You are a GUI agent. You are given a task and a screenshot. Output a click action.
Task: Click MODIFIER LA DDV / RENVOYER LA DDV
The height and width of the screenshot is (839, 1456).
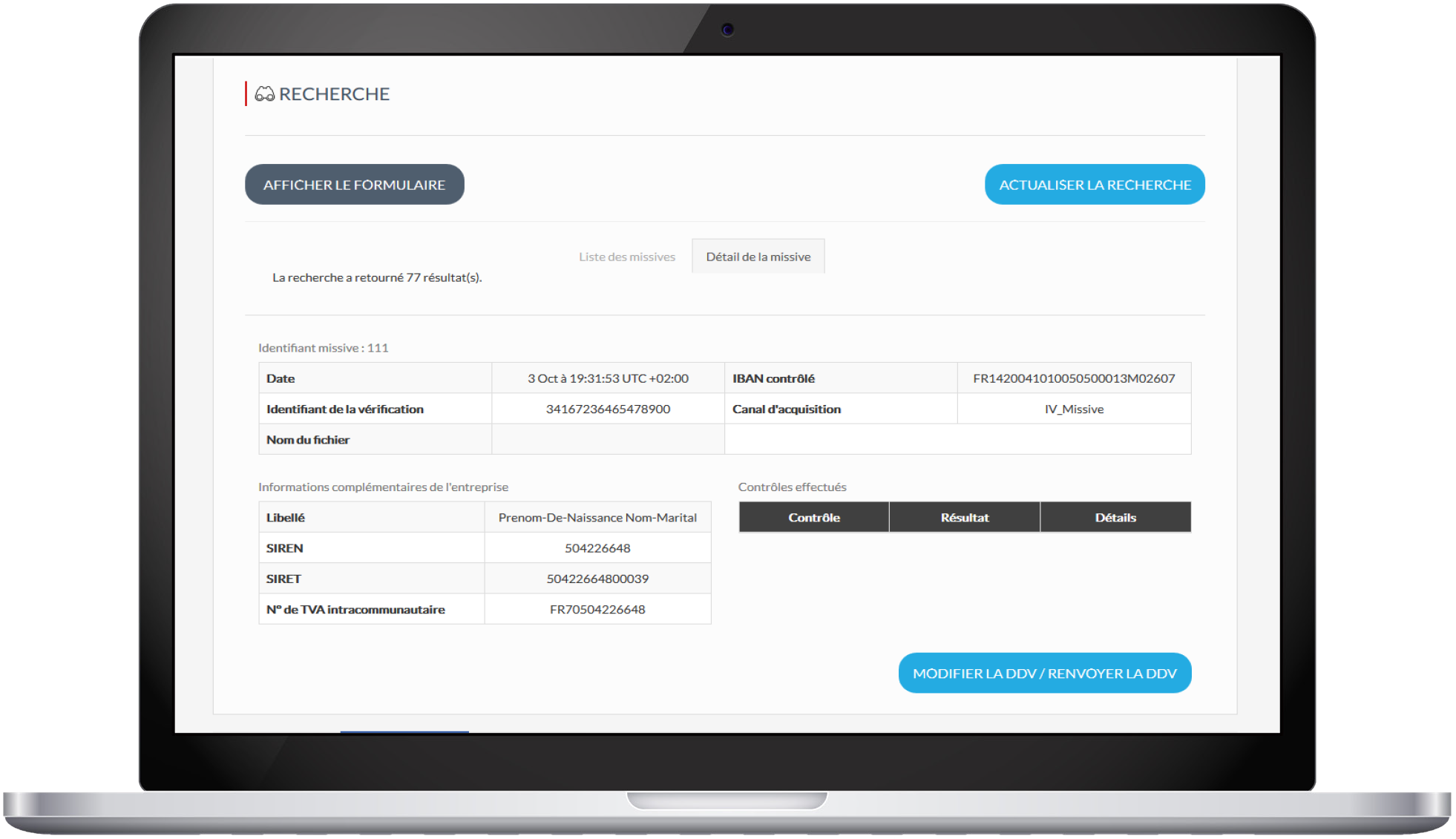[1044, 674]
